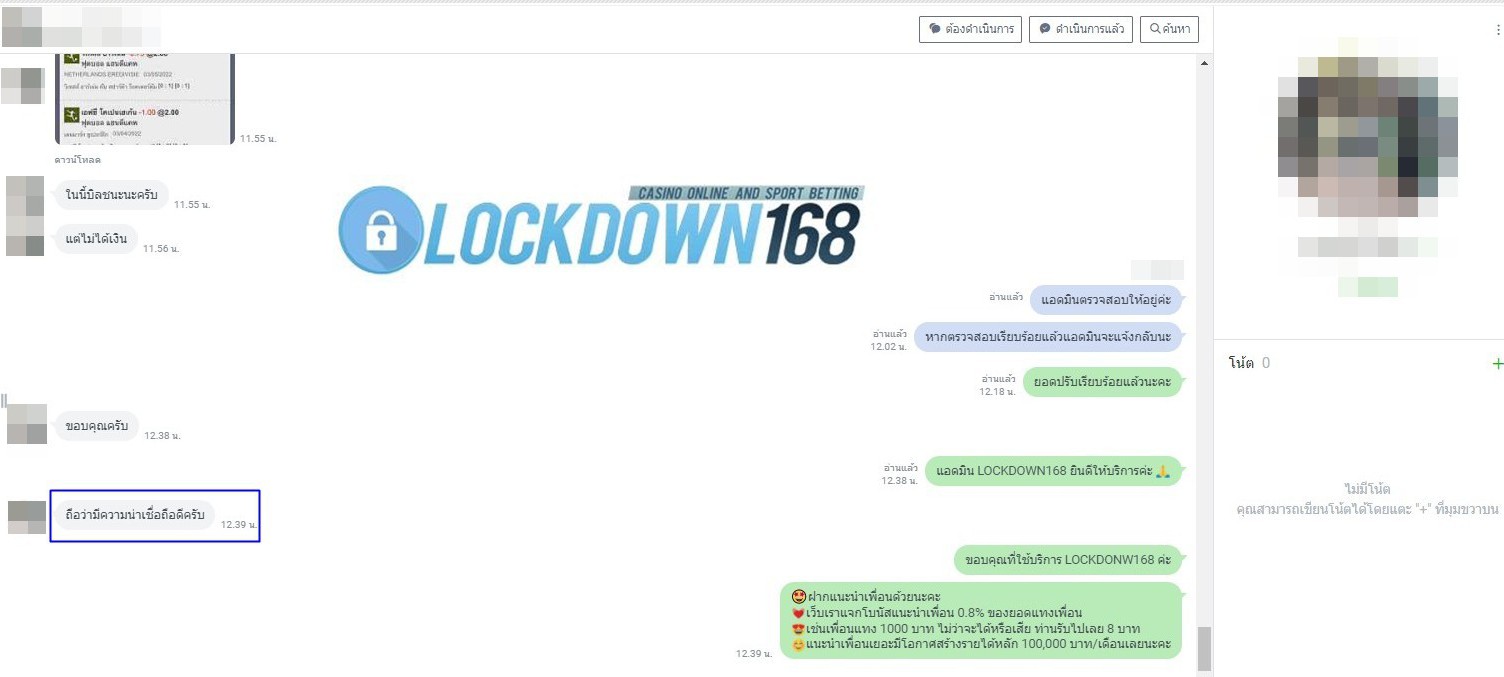Click the three-dot menu above the profile picture

[x=1497, y=31]
